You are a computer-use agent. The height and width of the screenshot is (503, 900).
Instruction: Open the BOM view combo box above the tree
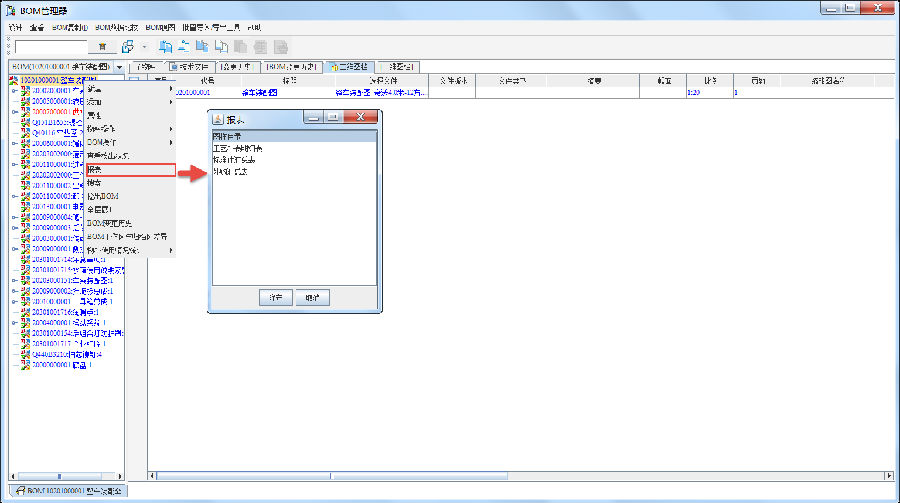(119, 67)
